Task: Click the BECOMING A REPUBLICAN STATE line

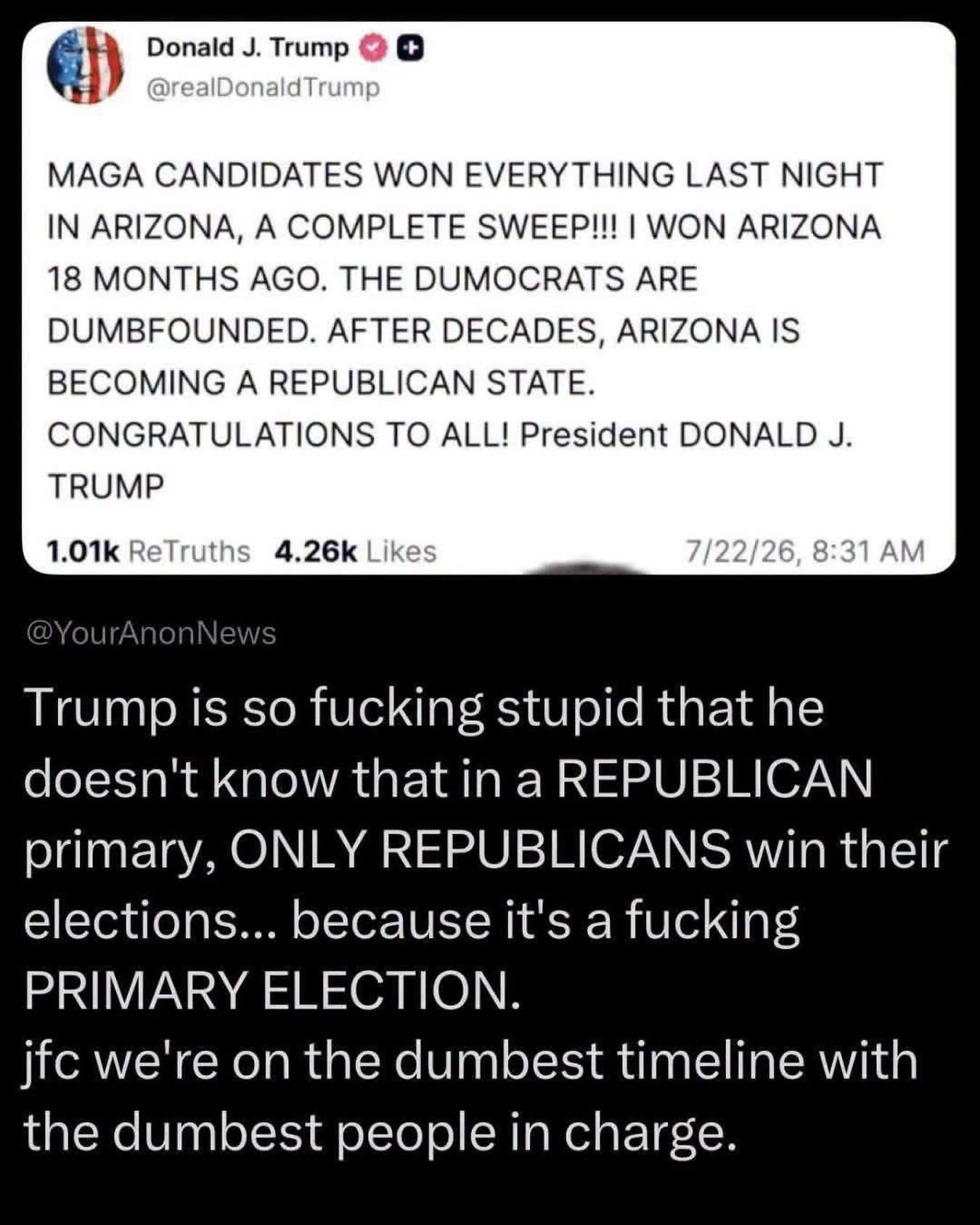Action: click(x=321, y=383)
